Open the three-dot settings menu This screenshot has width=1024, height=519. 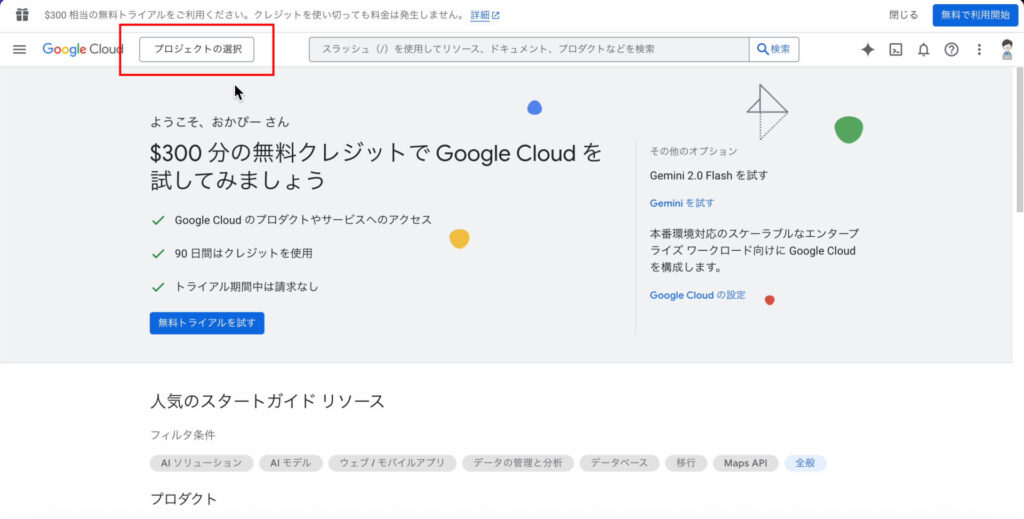979,50
